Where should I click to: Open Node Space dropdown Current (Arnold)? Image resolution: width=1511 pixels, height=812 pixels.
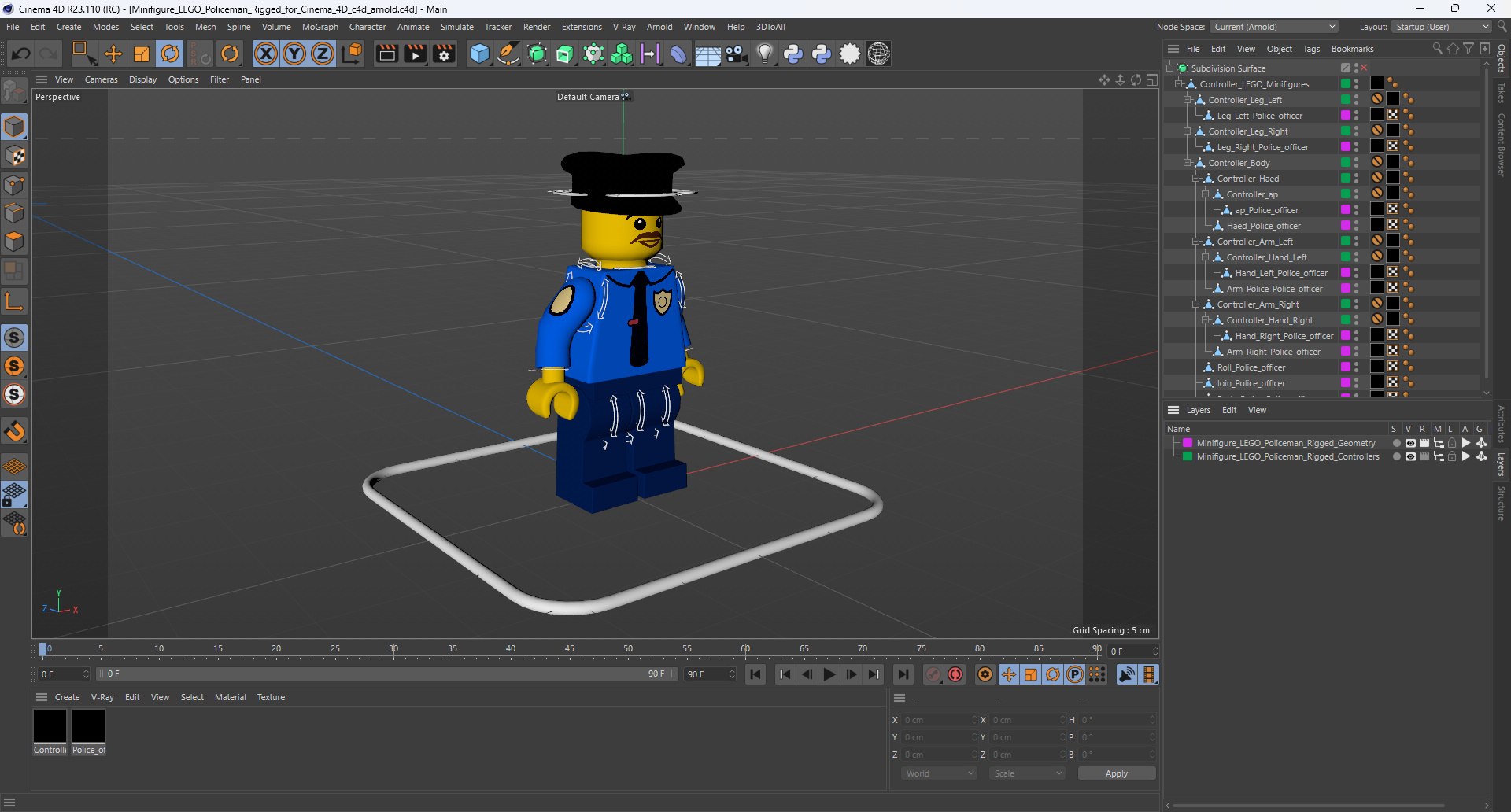click(x=1274, y=27)
